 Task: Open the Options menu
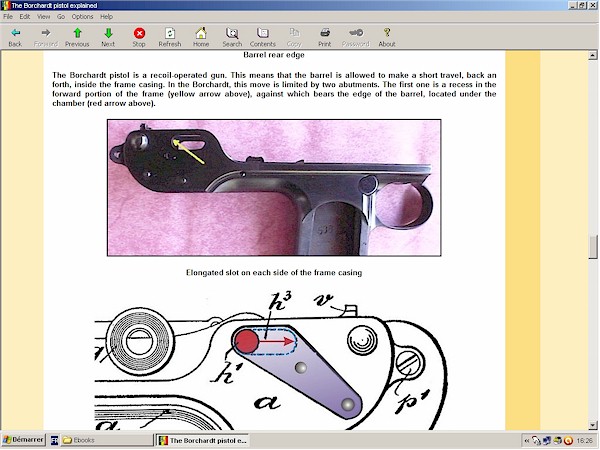click(82, 17)
